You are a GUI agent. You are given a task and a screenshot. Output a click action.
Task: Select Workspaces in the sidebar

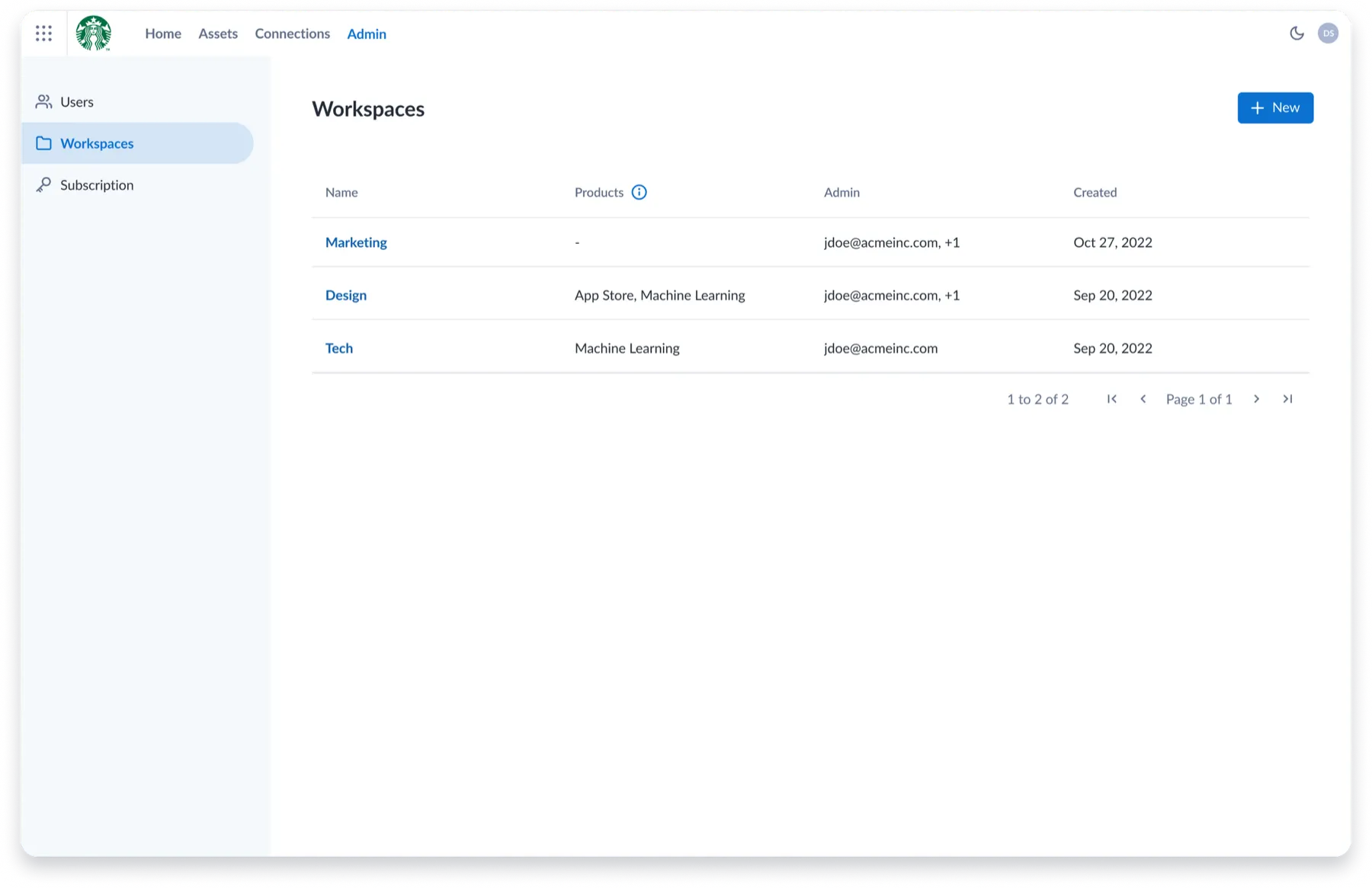tap(137, 143)
